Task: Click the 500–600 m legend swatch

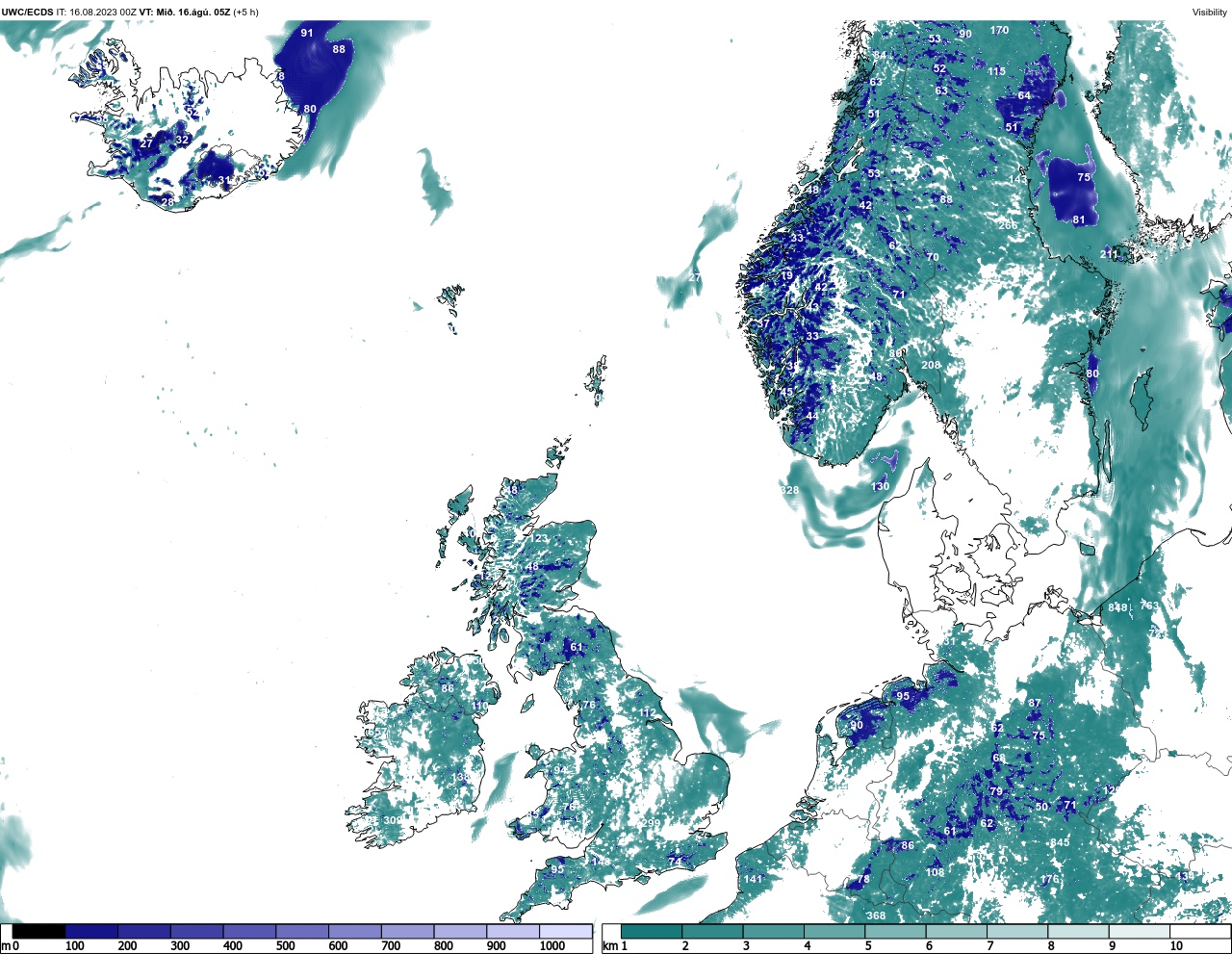Action: pyautogui.click(x=302, y=932)
